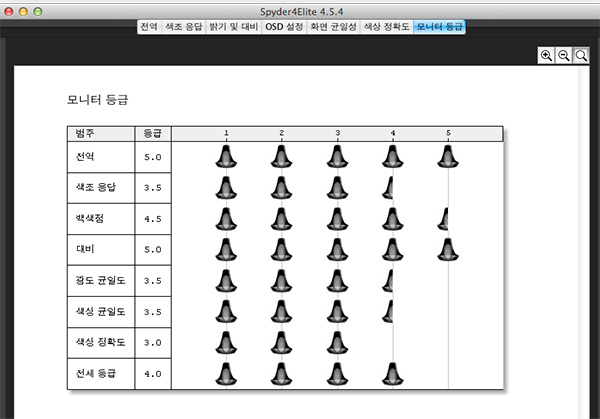The height and width of the screenshot is (419, 600).
Task: Click the fifth Spyder icon in 대비 row
Action: click(448, 249)
